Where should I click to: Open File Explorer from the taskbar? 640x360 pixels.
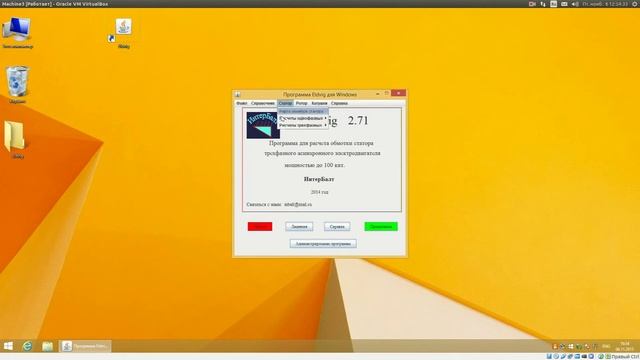pyautogui.click(x=47, y=346)
